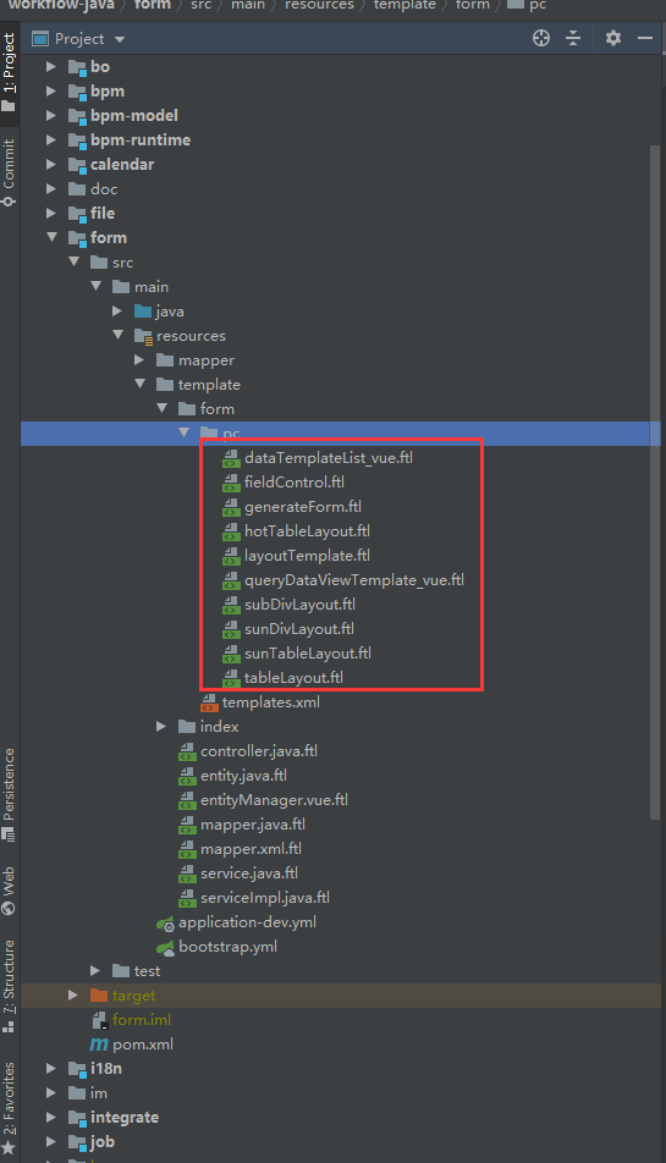Collapse the pc folder arrow
The width and height of the screenshot is (666, 1163).
183,432
